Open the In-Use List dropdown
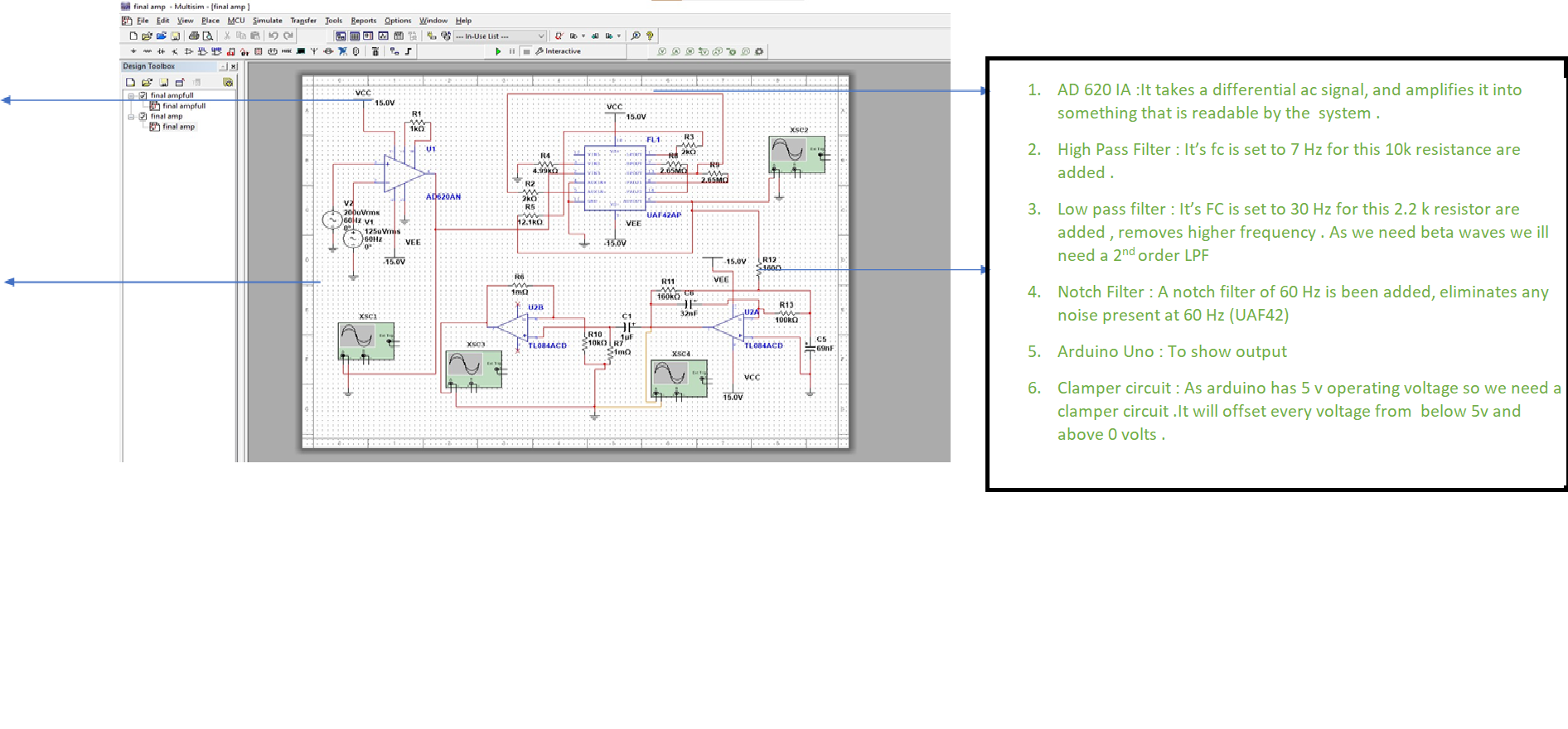Screen dimensions: 1568x729 [x=541, y=36]
